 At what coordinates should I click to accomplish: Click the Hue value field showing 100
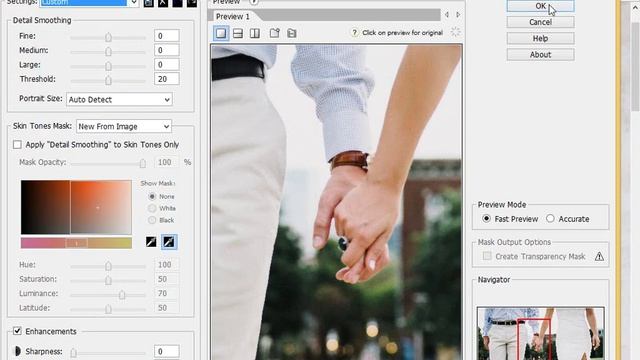pyautogui.click(x=167, y=264)
